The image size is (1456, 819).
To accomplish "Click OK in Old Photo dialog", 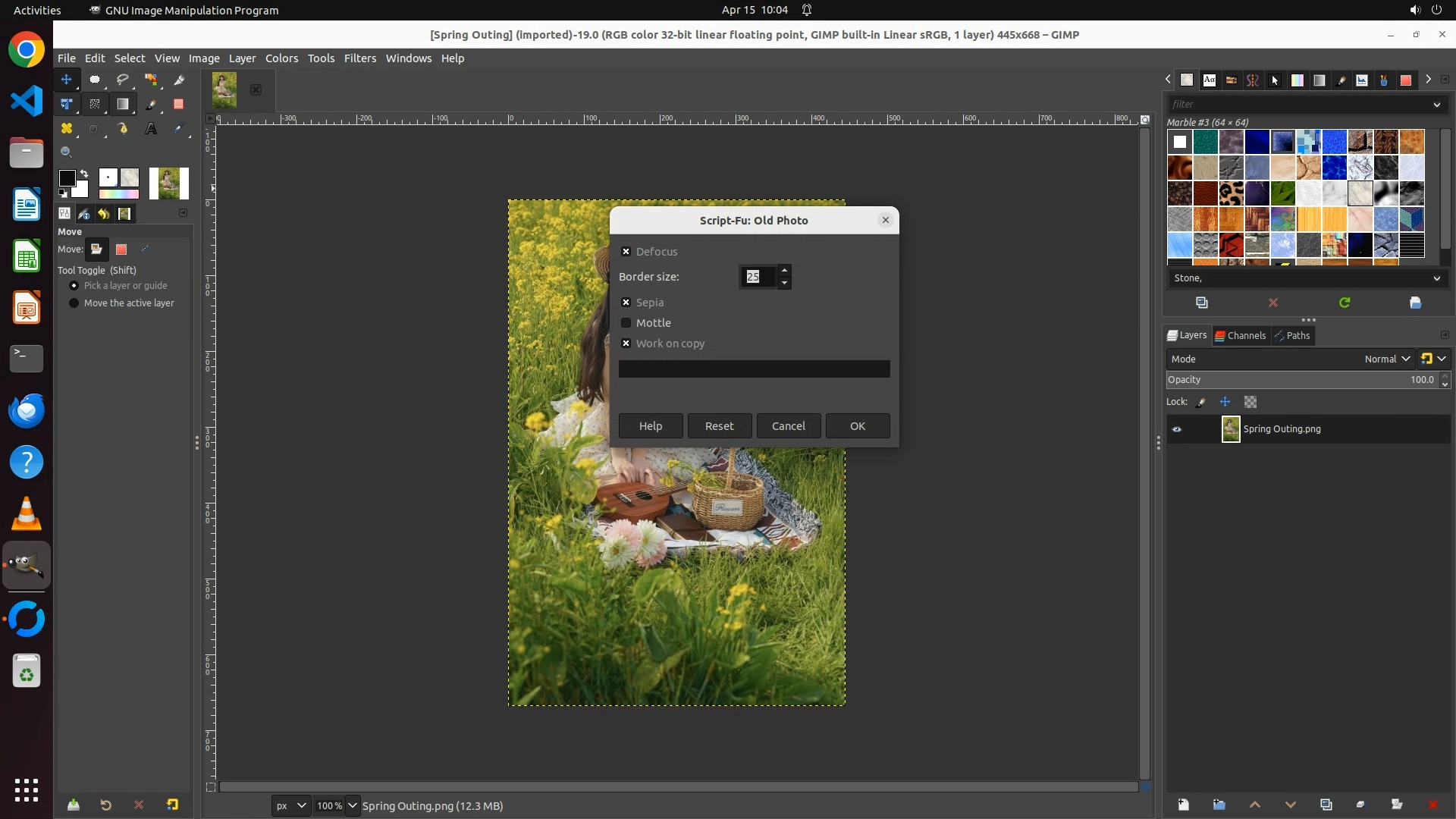I will coord(857,426).
